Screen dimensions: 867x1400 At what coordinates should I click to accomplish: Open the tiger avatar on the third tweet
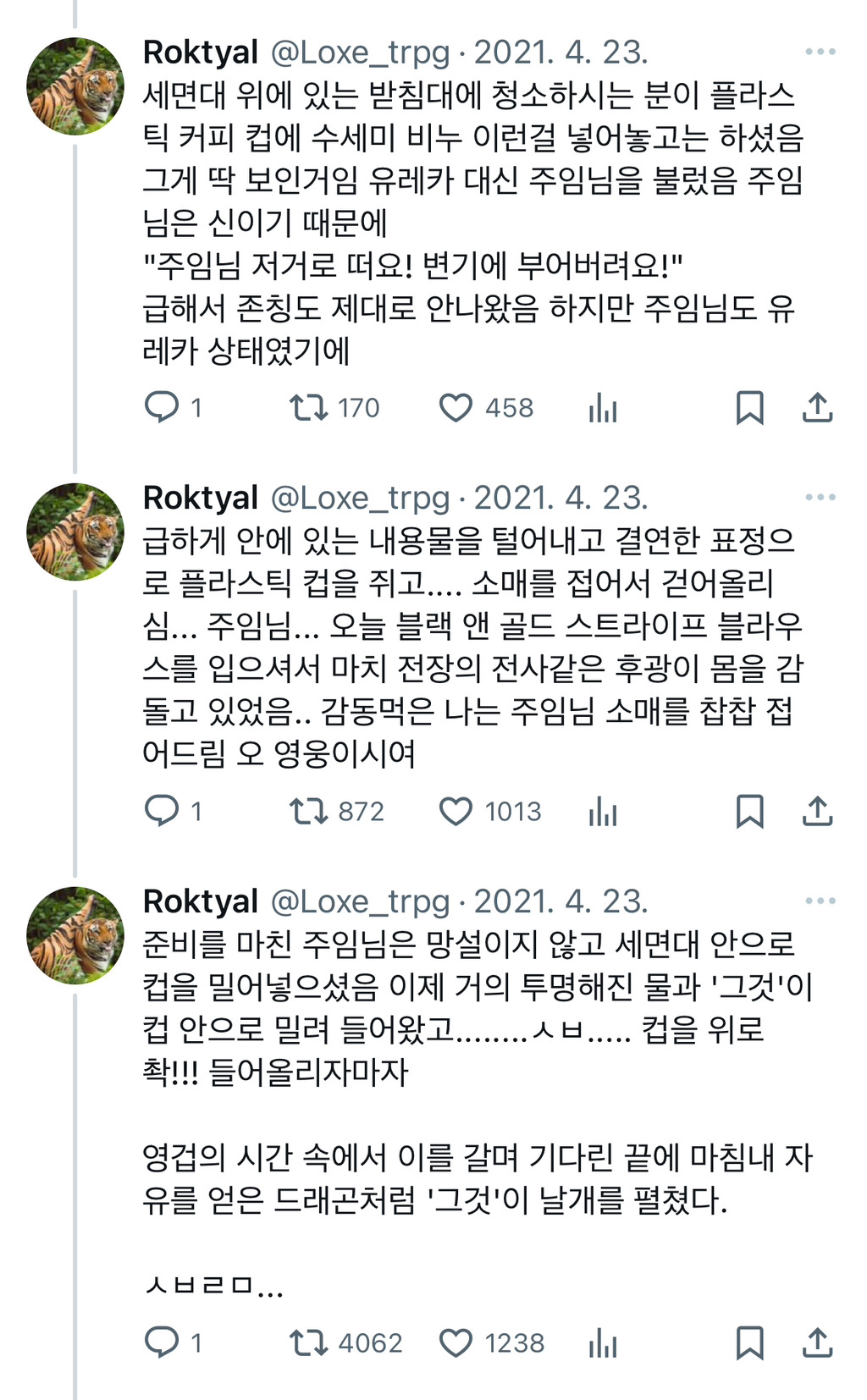click(x=75, y=935)
